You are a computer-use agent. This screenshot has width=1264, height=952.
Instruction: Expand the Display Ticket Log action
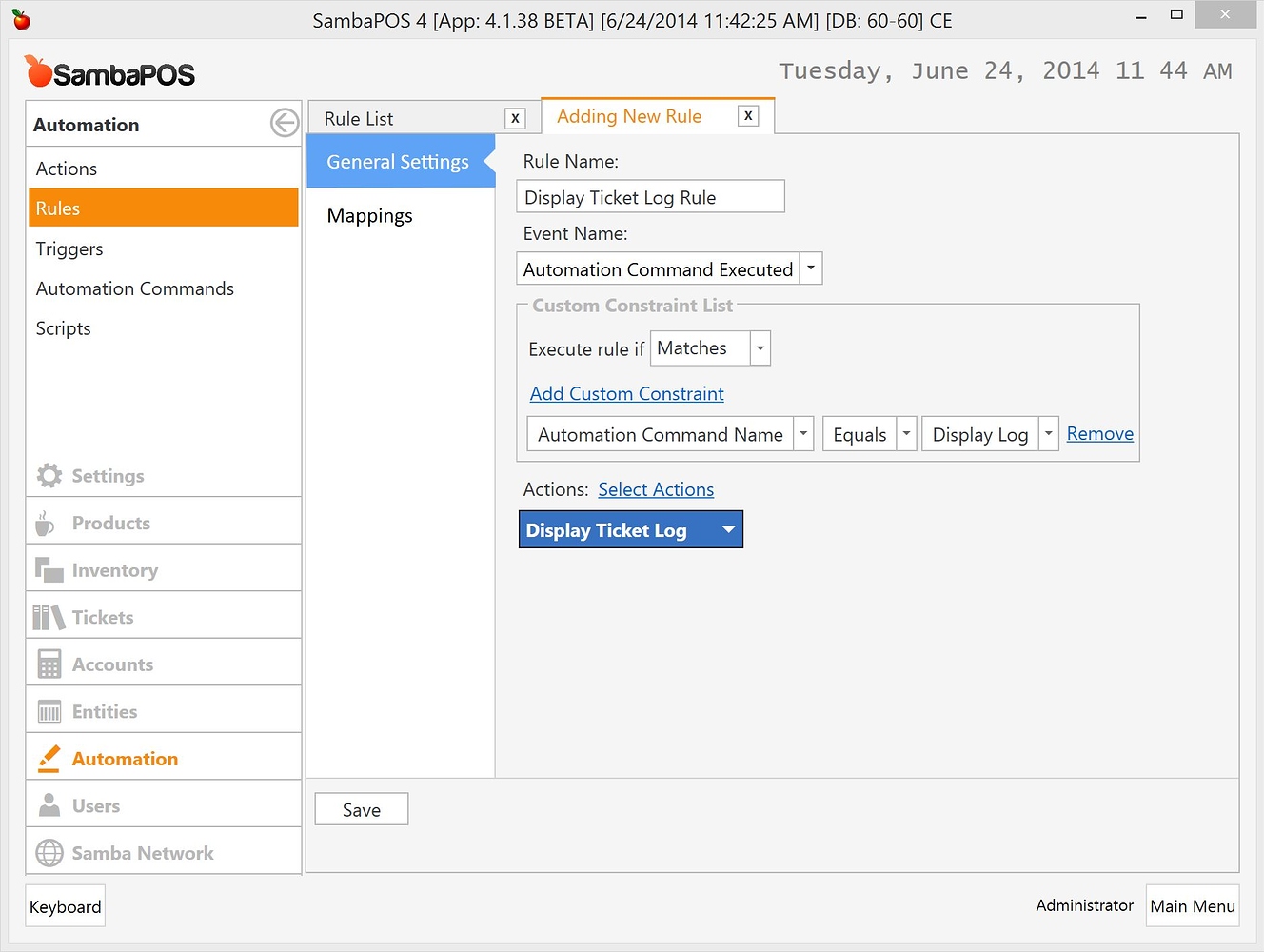[x=728, y=529]
